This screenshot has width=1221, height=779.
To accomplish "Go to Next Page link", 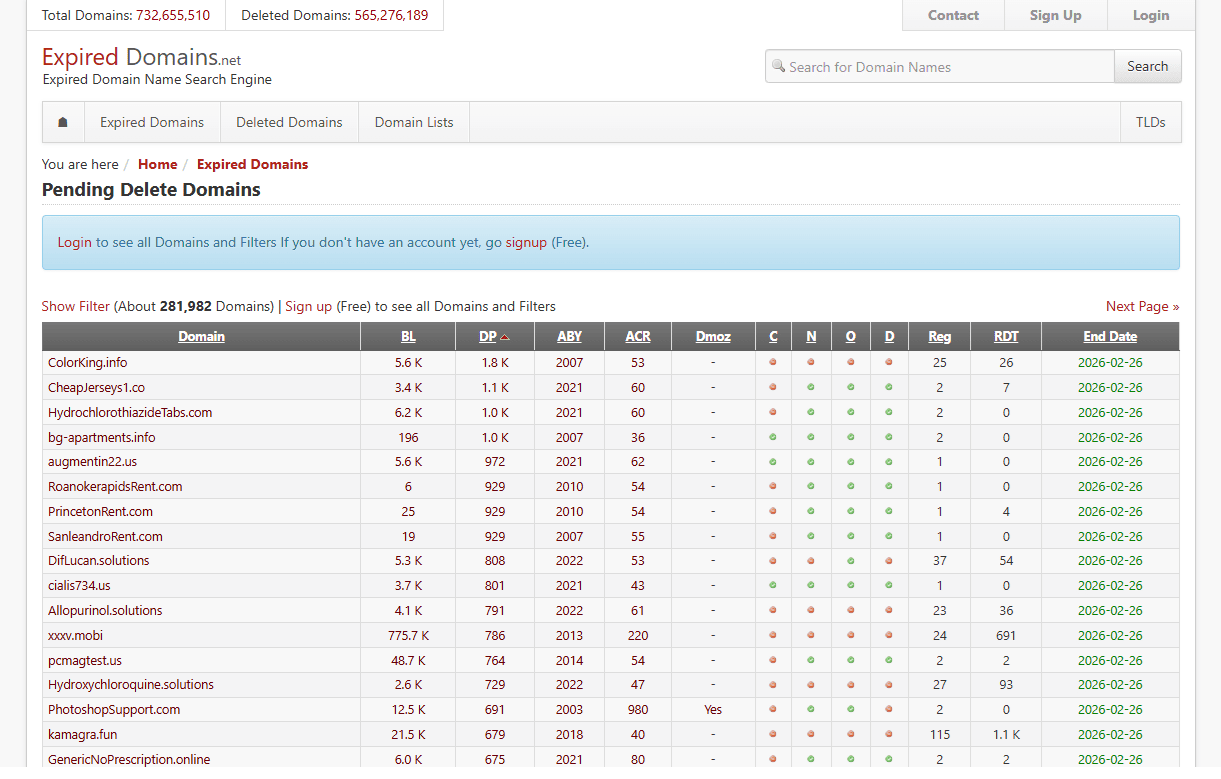I will click(x=1142, y=306).
